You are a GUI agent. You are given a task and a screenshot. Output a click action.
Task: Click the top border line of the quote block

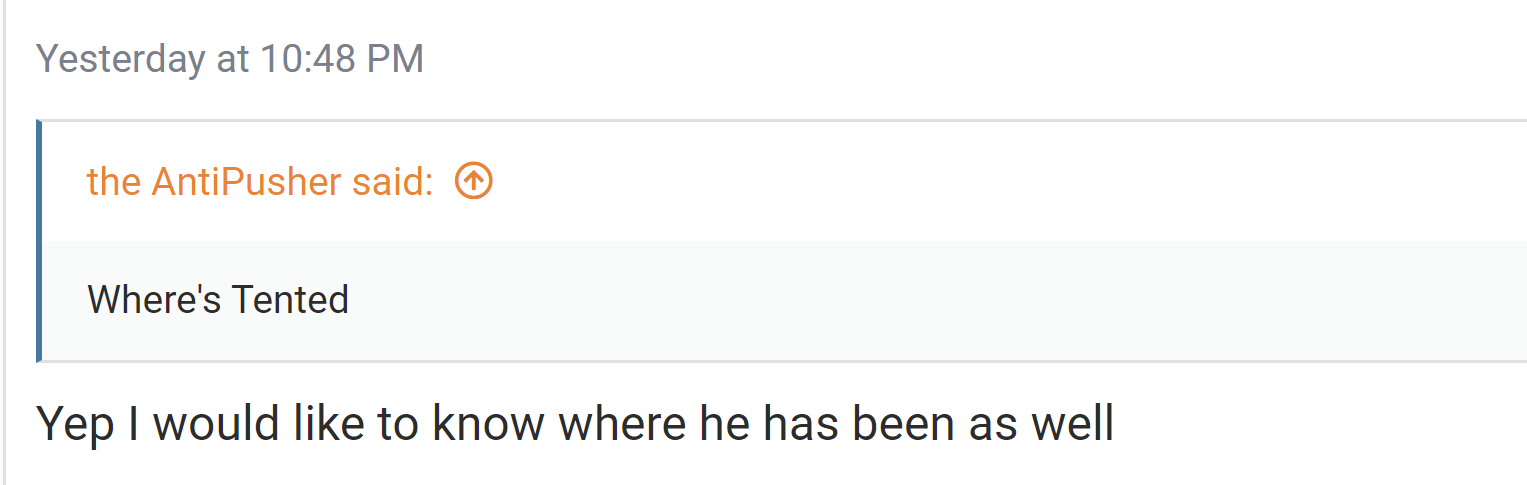(x=784, y=121)
